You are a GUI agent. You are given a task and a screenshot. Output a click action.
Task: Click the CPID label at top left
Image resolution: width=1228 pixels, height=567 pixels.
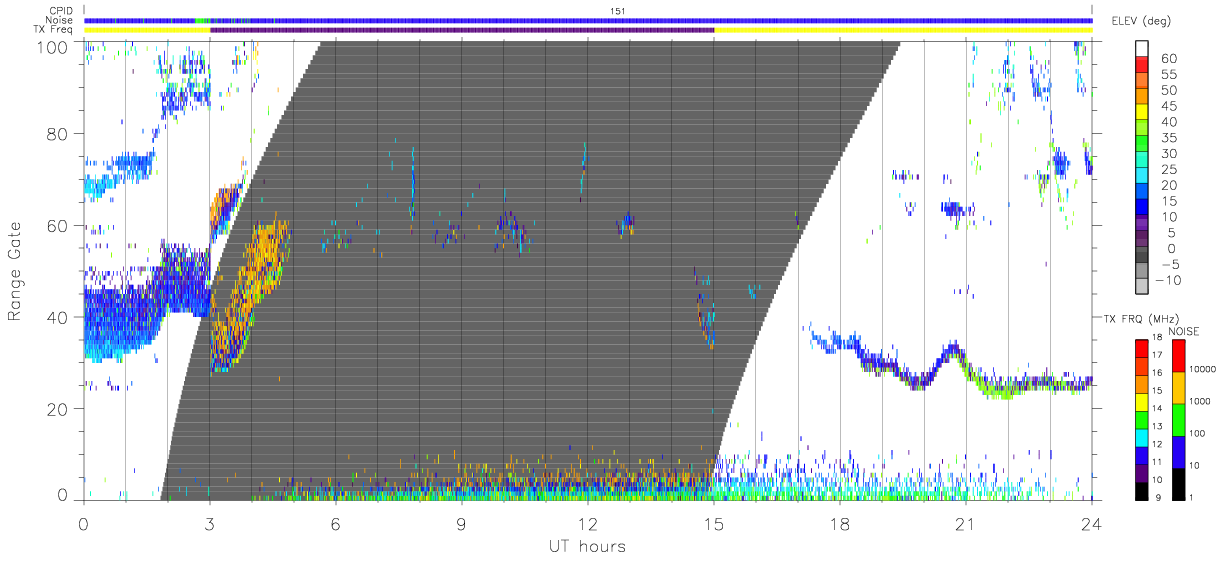(62, 10)
